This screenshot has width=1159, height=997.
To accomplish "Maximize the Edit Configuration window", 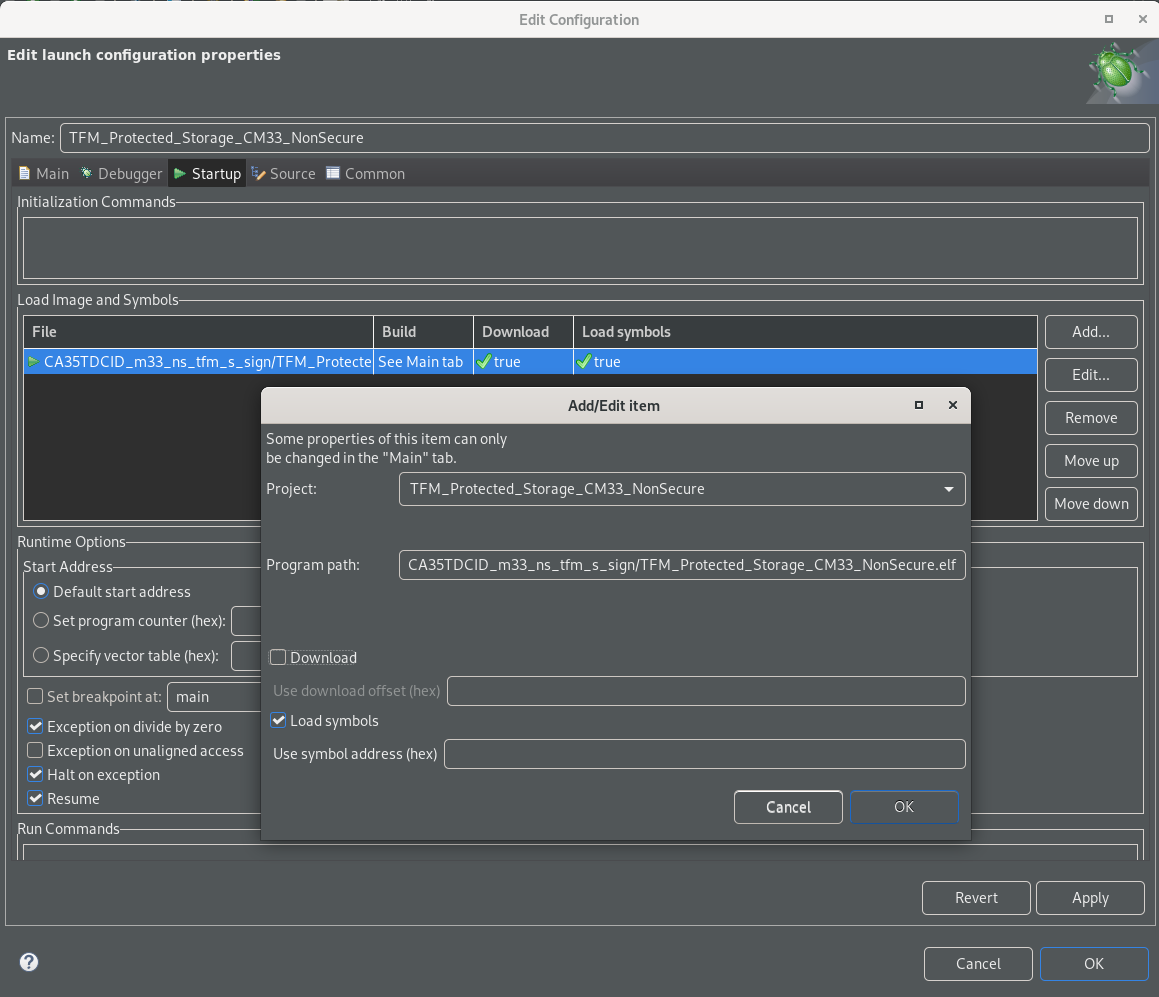I will pos(1109,19).
